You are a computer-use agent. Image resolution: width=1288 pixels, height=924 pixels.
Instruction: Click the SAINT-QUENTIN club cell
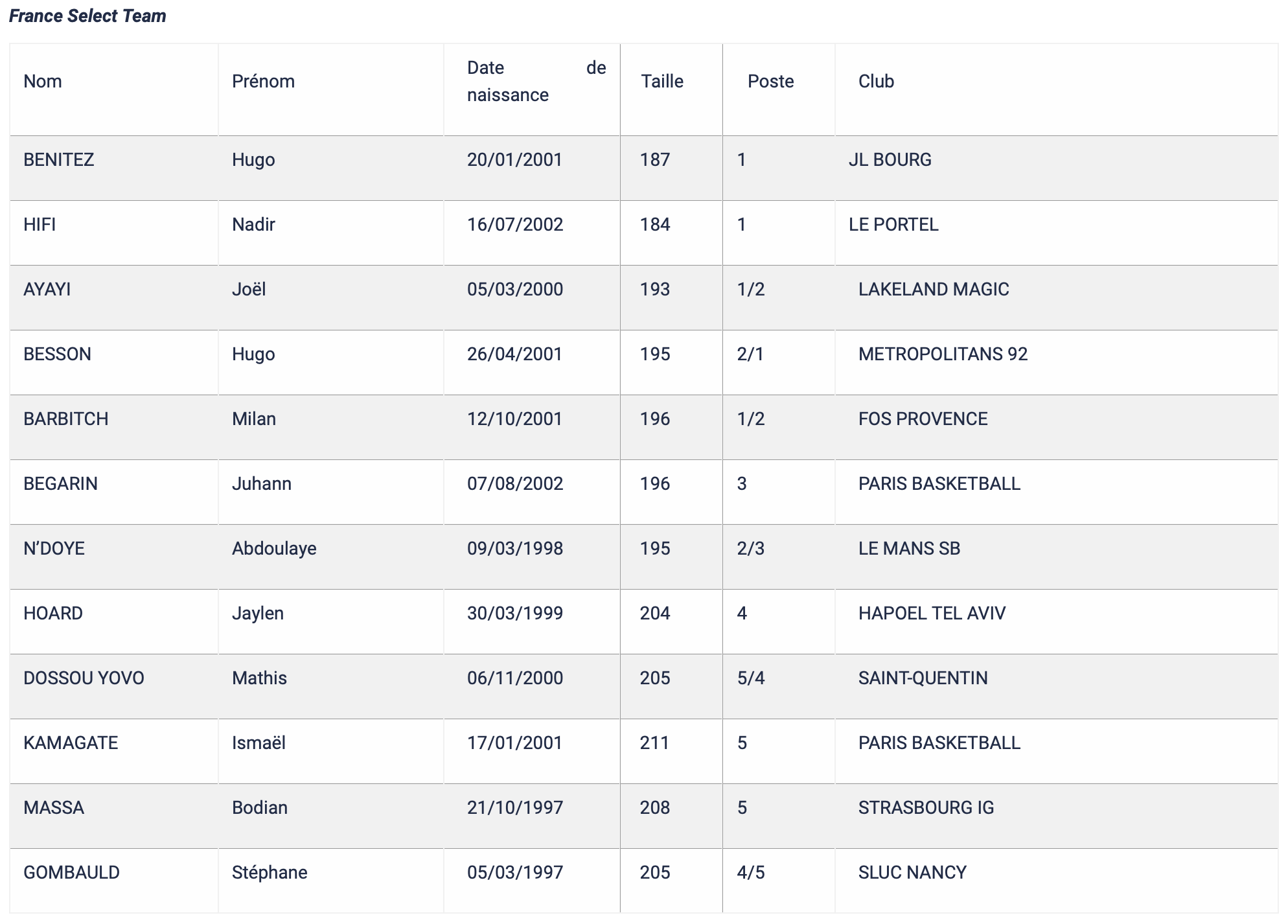click(923, 678)
